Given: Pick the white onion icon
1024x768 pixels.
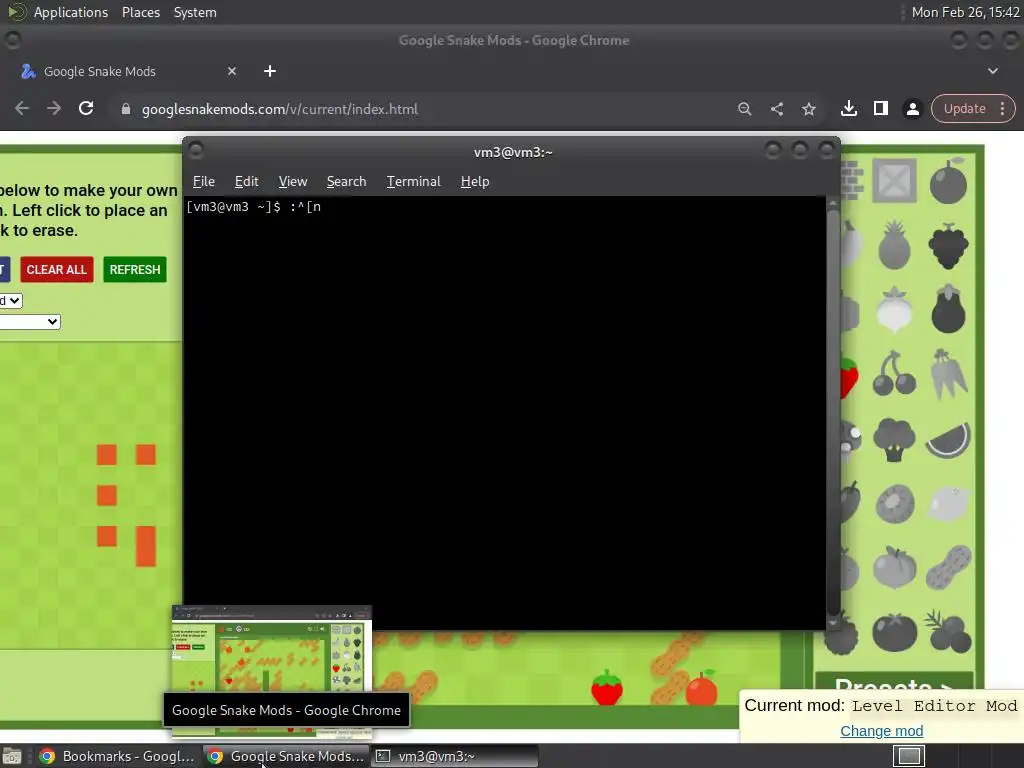Looking at the screenshot, I should (x=894, y=310).
